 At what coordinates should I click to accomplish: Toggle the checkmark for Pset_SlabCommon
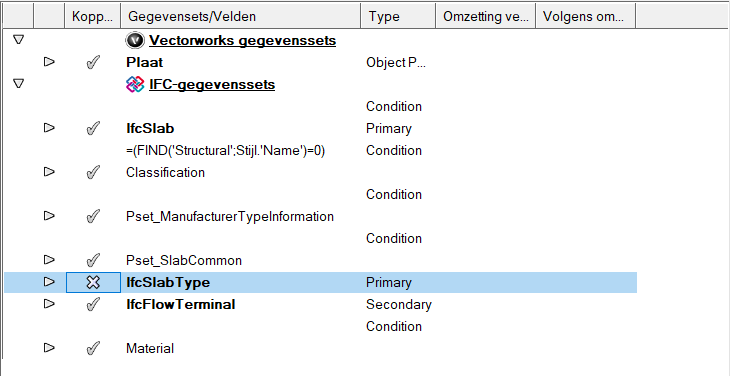tap(93, 260)
